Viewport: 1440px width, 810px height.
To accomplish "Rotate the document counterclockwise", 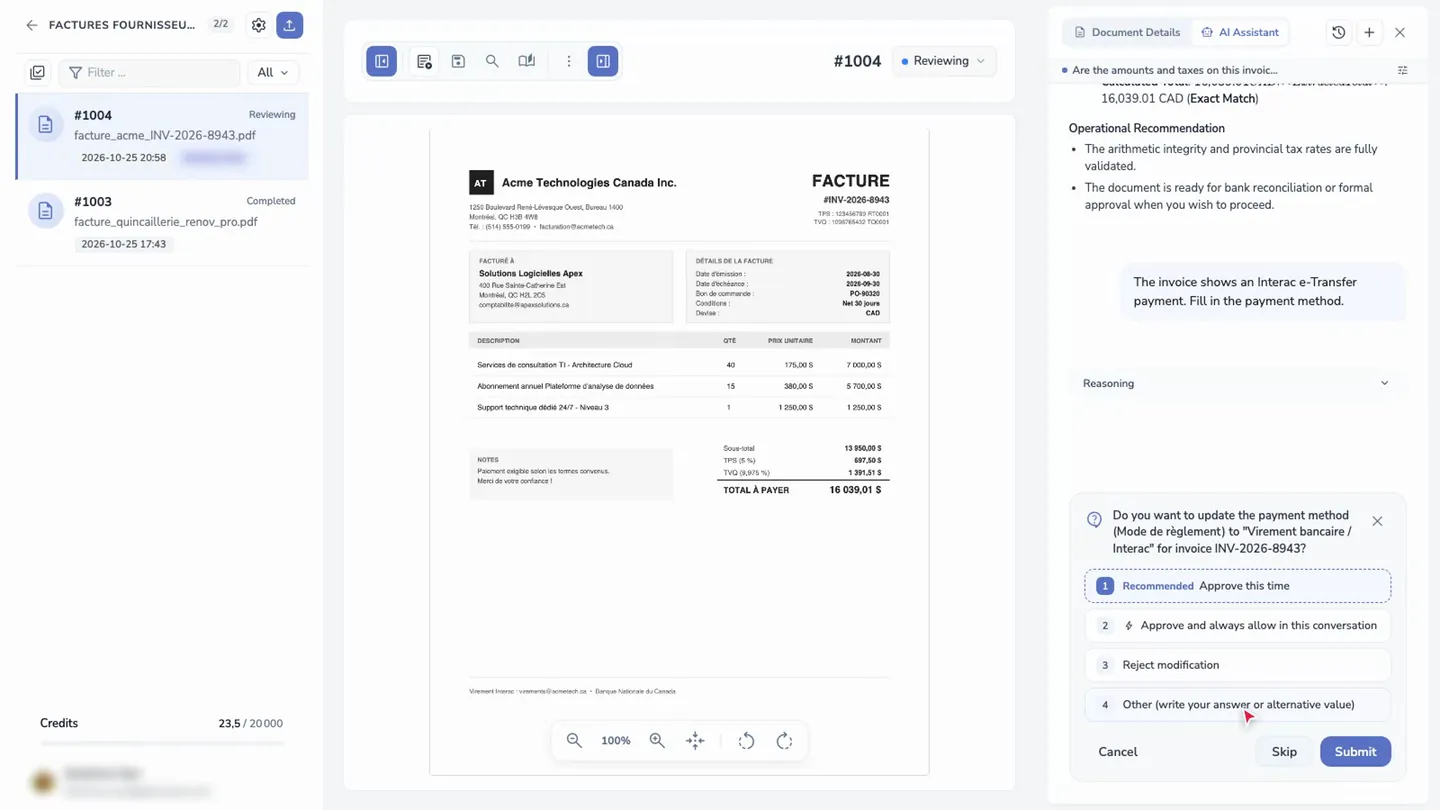I will [746, 741].
